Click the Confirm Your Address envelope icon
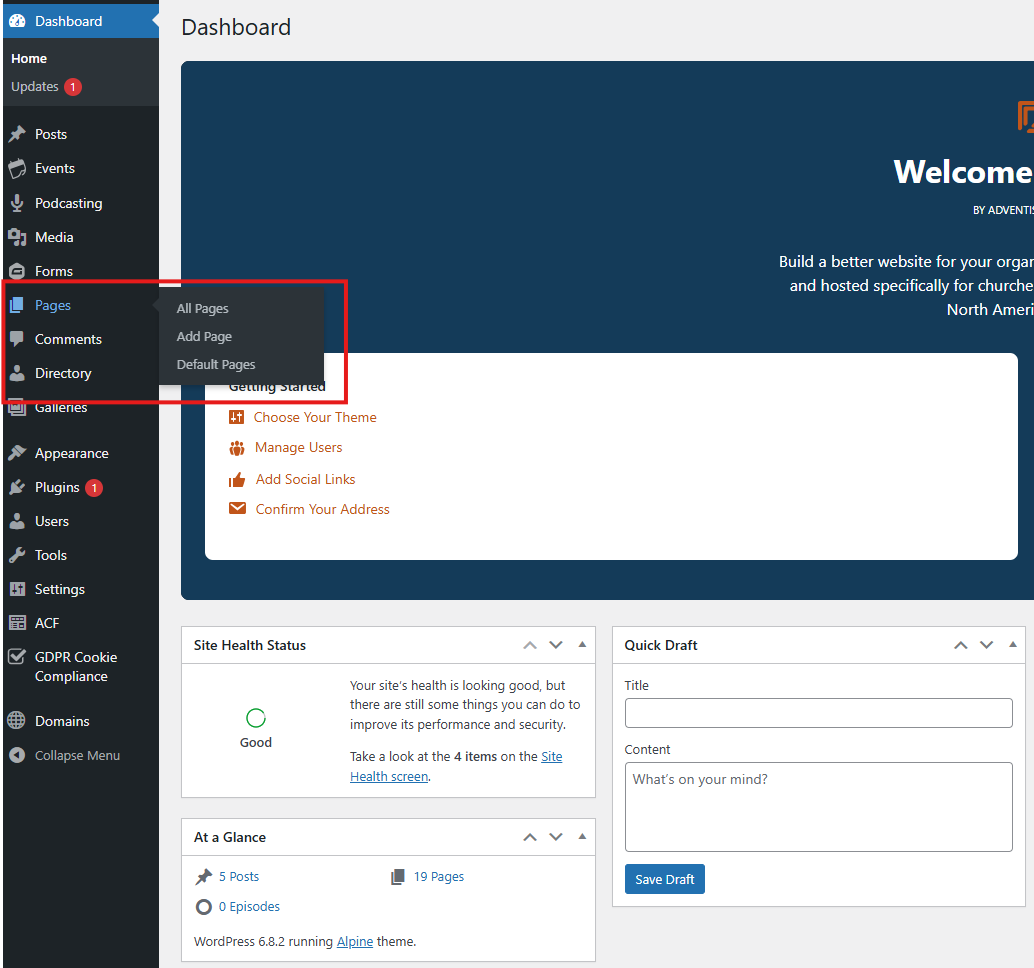The width and height of the screenshot is (1034, 968). pyautogui.click(x=237, y=508)
